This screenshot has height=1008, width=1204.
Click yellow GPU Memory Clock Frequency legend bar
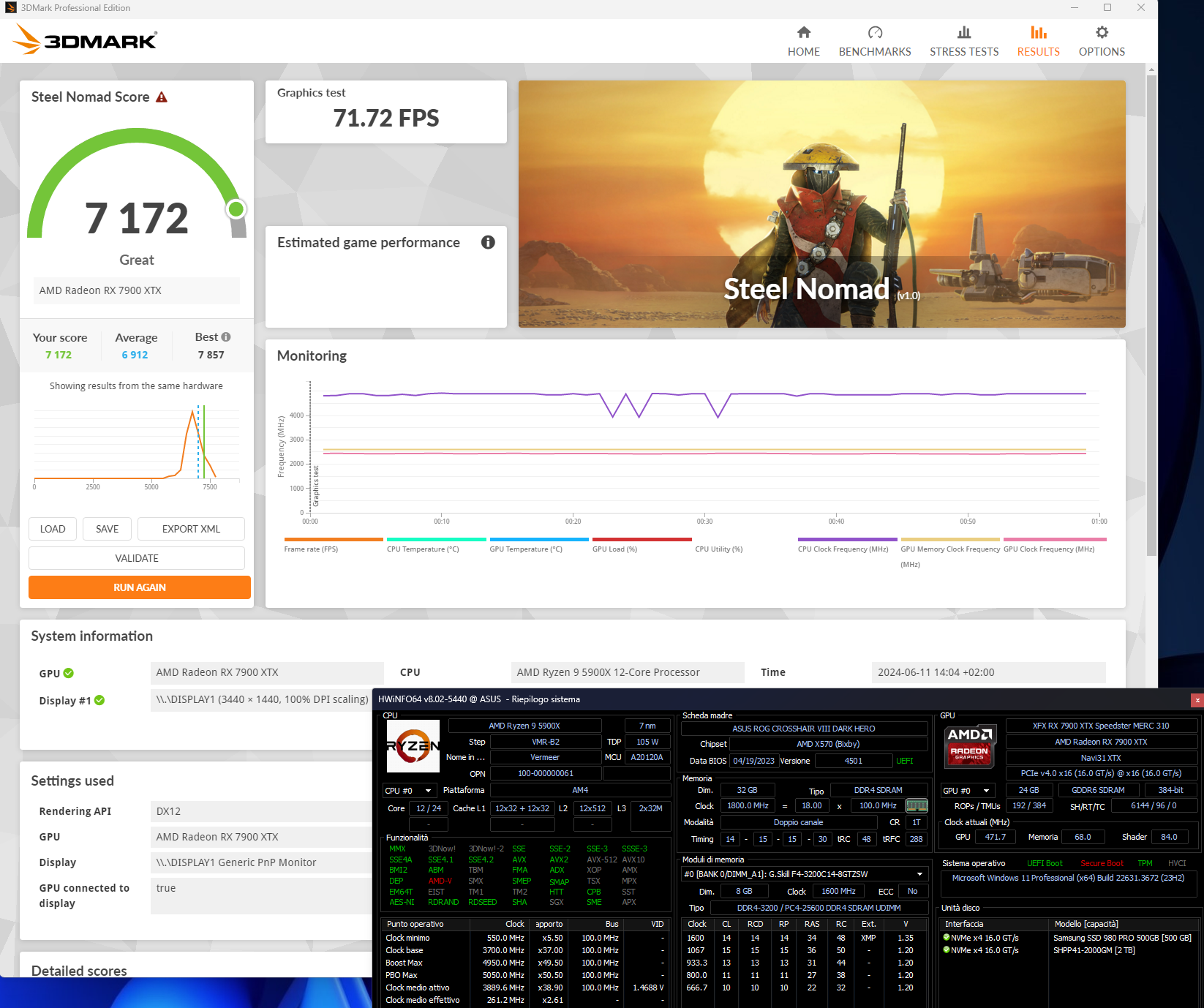pyautogui.click(x=950, y=540)
